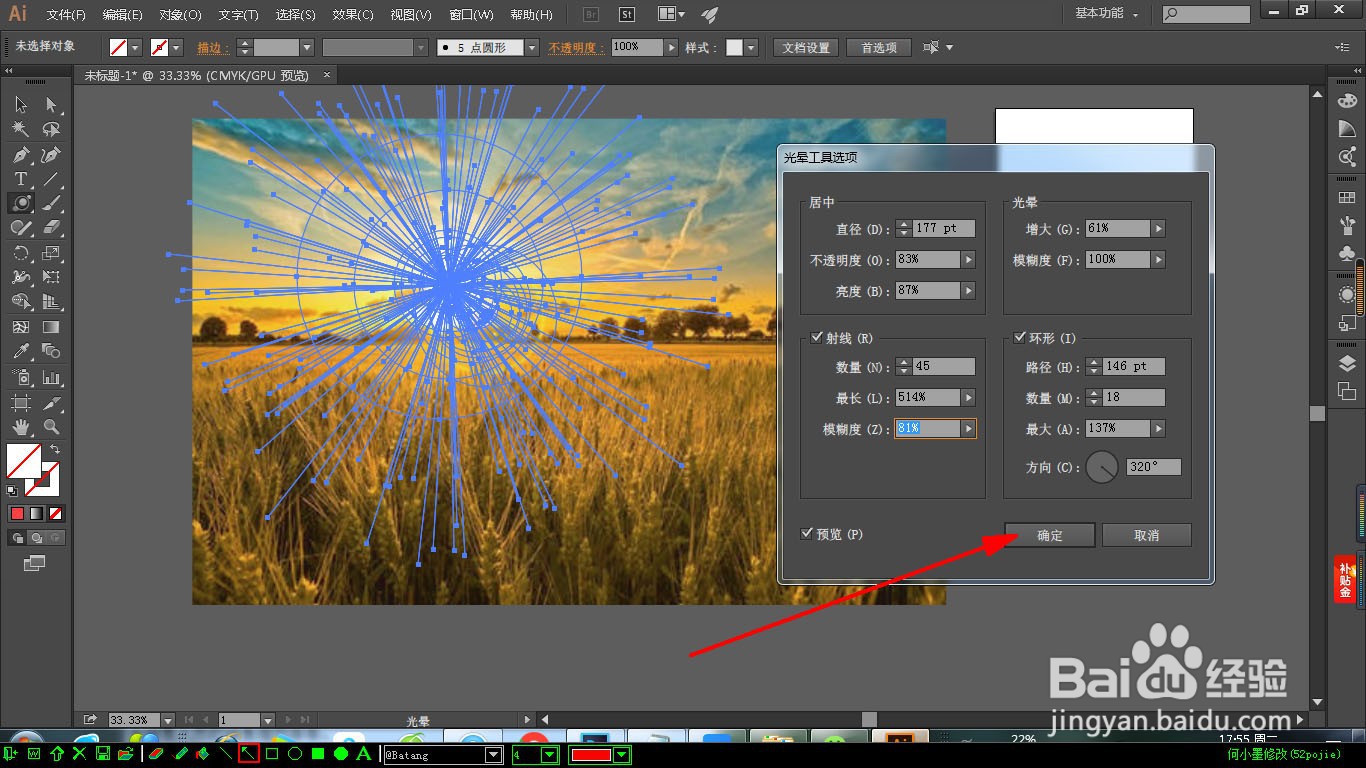
Task: Select the Eyedropper tool
Action: click(x=21, y=351)
